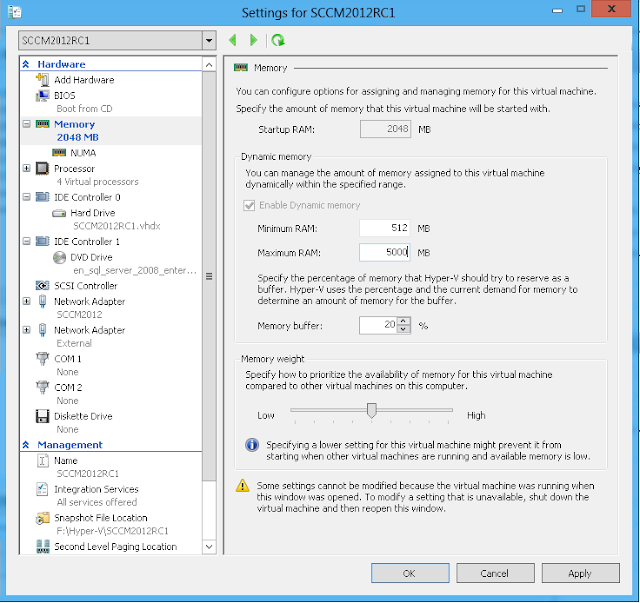Click the Second Level Paging Location icon
Screen dimensions: 640x603
pyautogui.click(x=42, y=546)
